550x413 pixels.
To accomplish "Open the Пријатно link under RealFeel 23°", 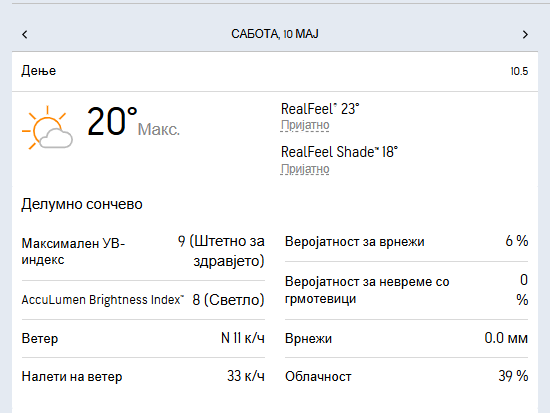I will point(305,125).
